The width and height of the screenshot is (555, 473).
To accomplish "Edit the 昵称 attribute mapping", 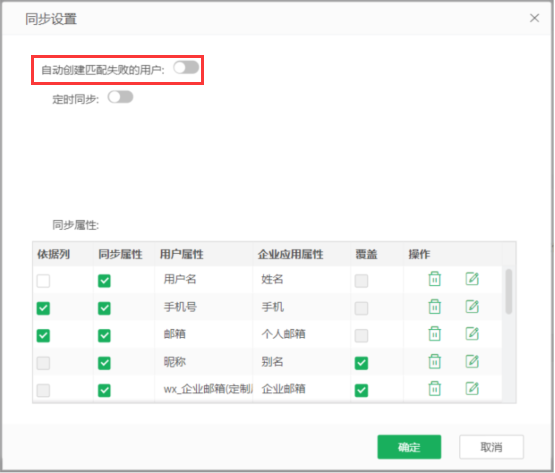I will [x=472, y=361].
